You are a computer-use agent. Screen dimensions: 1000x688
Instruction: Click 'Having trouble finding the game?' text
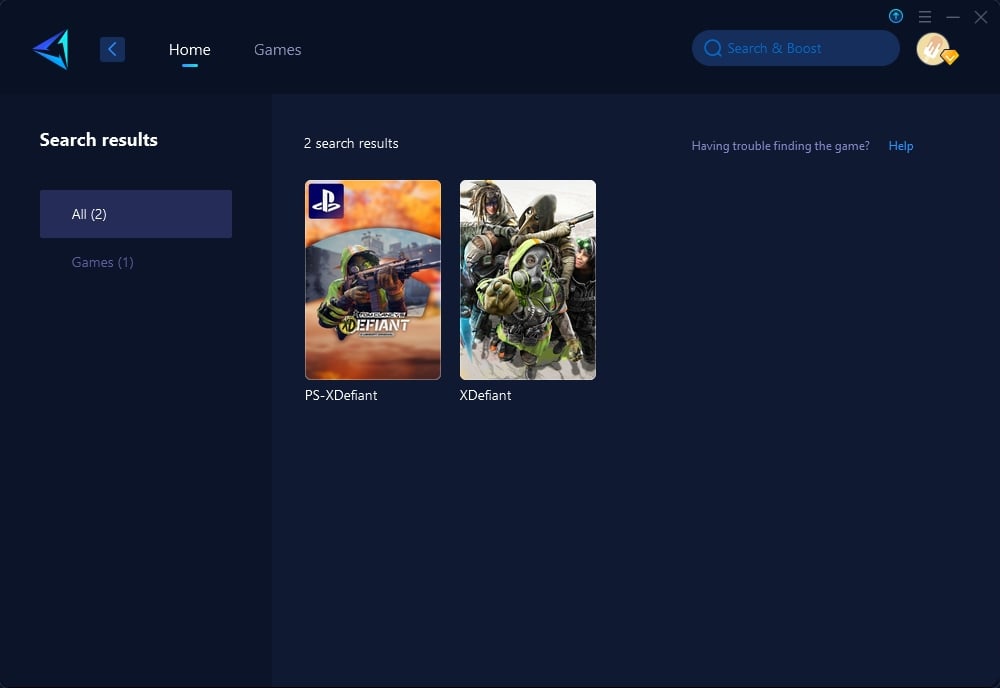point(781,145)
